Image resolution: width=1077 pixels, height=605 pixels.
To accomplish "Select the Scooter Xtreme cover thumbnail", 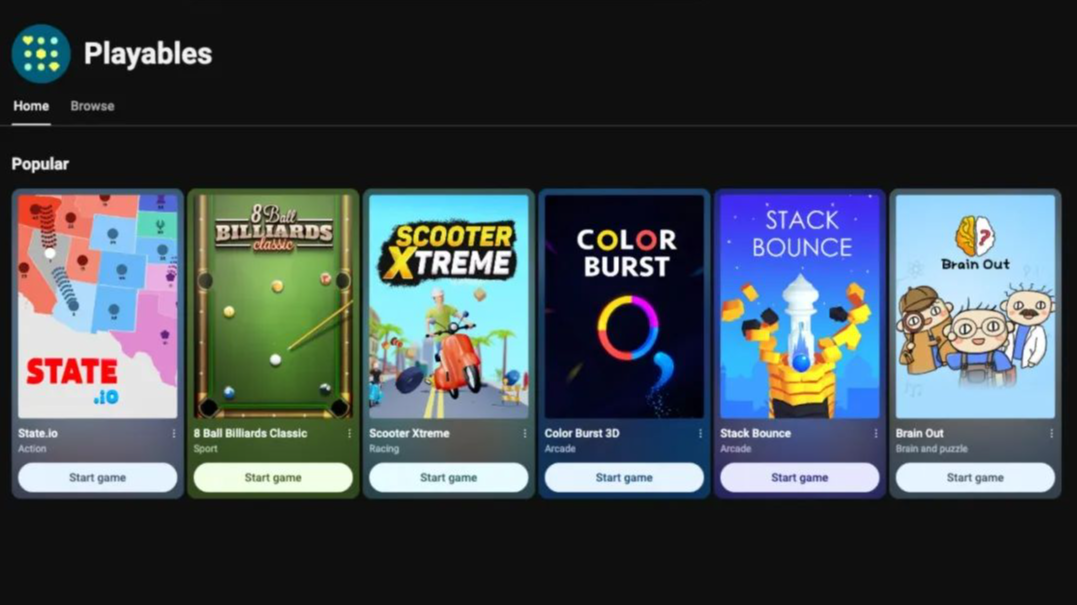I will coord(449,306).
